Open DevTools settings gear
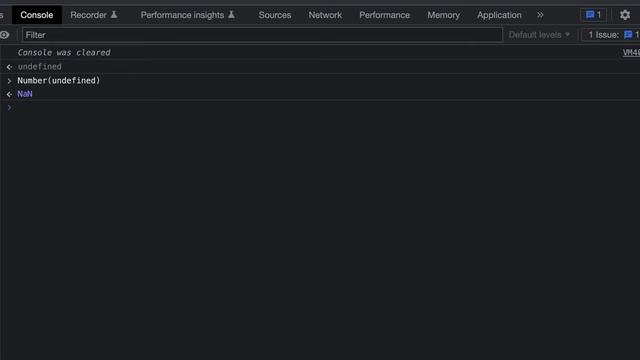The image size is (640, 360). (625, 15)
